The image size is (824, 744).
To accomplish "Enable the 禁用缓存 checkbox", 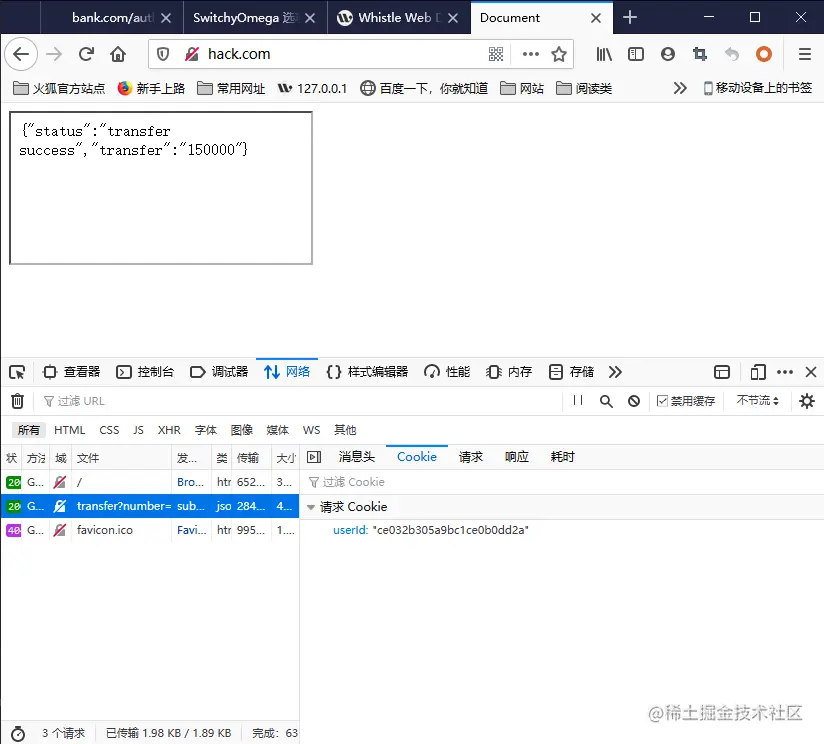I will click(662, 400).
